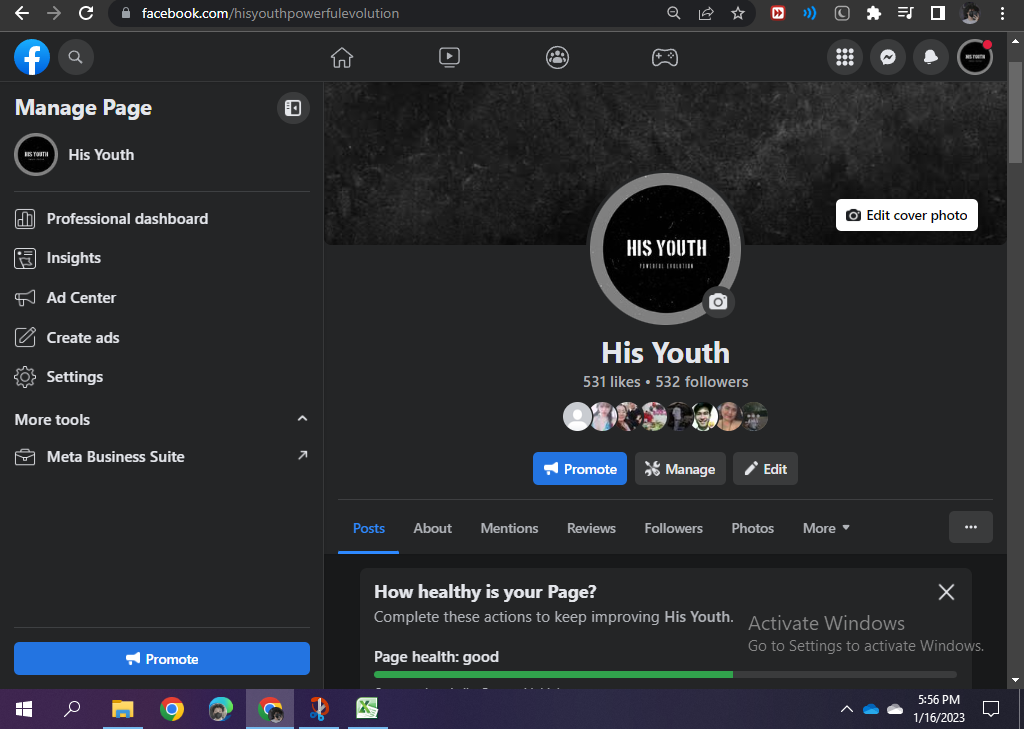Open the nine-dot Menu grid
The width and height of the screenshot is (1024, 729).
(844, 57)
